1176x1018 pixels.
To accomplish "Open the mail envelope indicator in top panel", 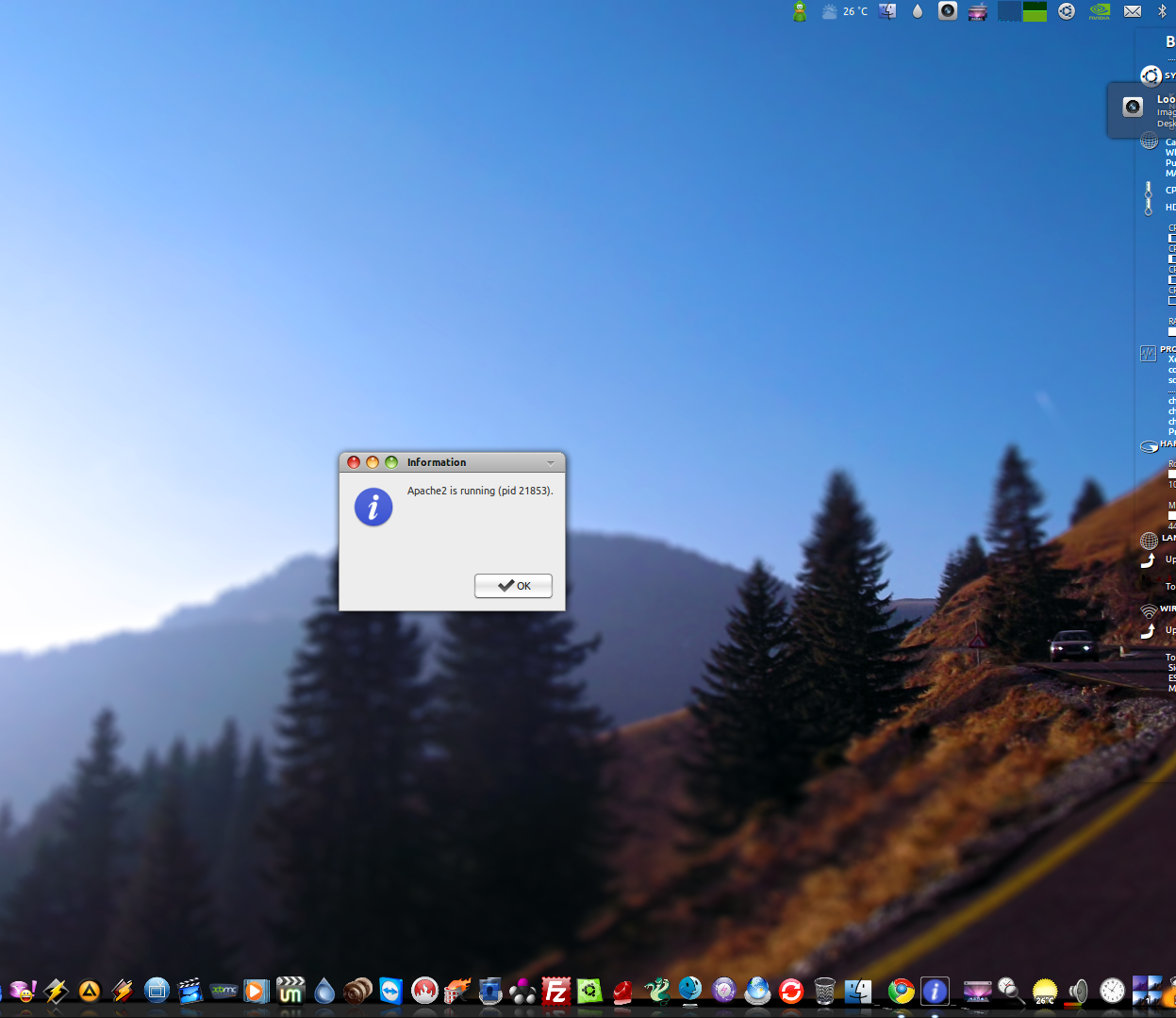I will tap(1133, 11).
